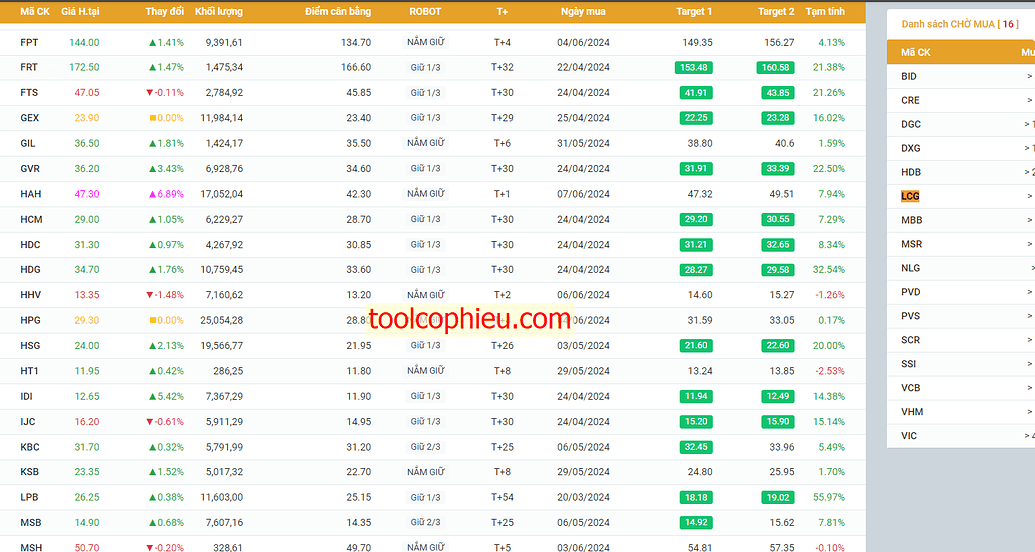The width and height of the screenshot is (1035, 552).
Task: Click the magenta ceiling arrow in HAH row
Action: pyautogui.click(x=152, y=194)
